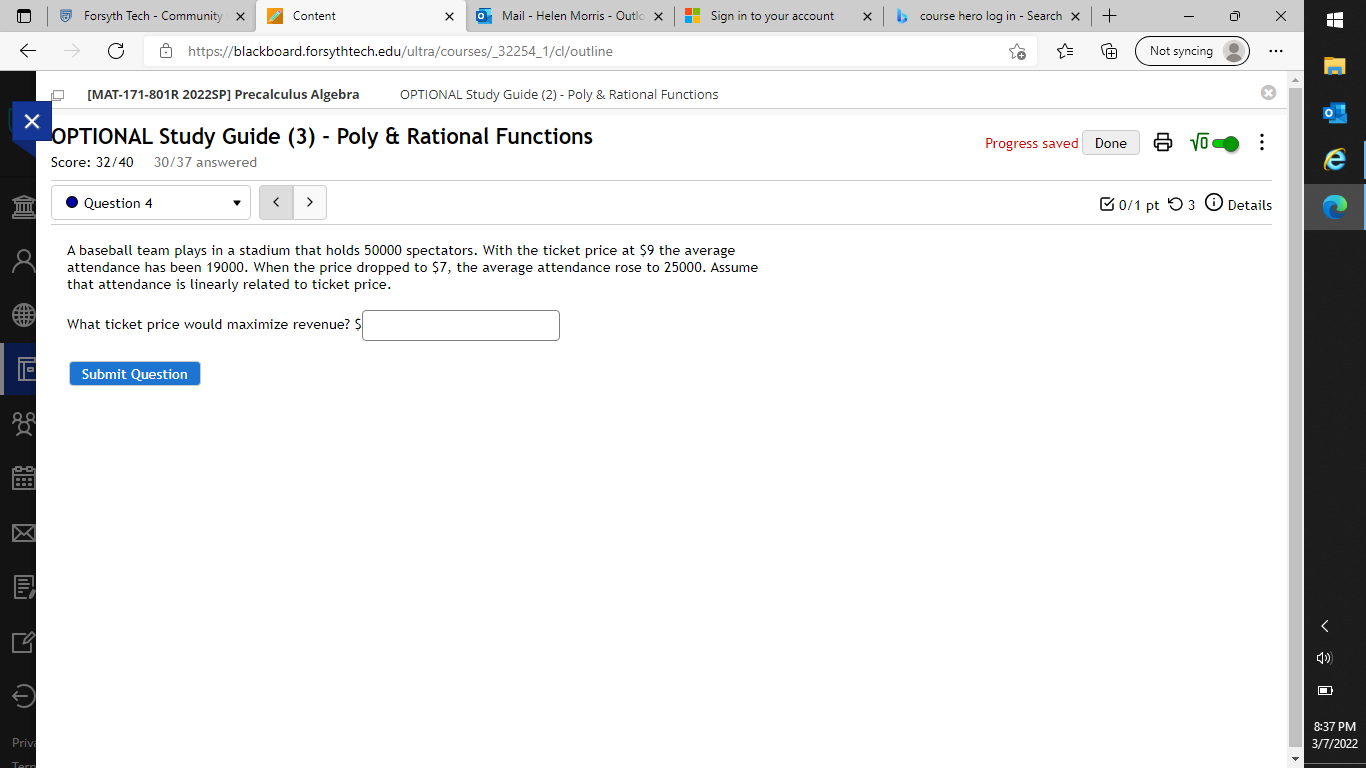Viewport: 1366px width, 768px height.
Task: Go to the next question
Action: (310, 203)
